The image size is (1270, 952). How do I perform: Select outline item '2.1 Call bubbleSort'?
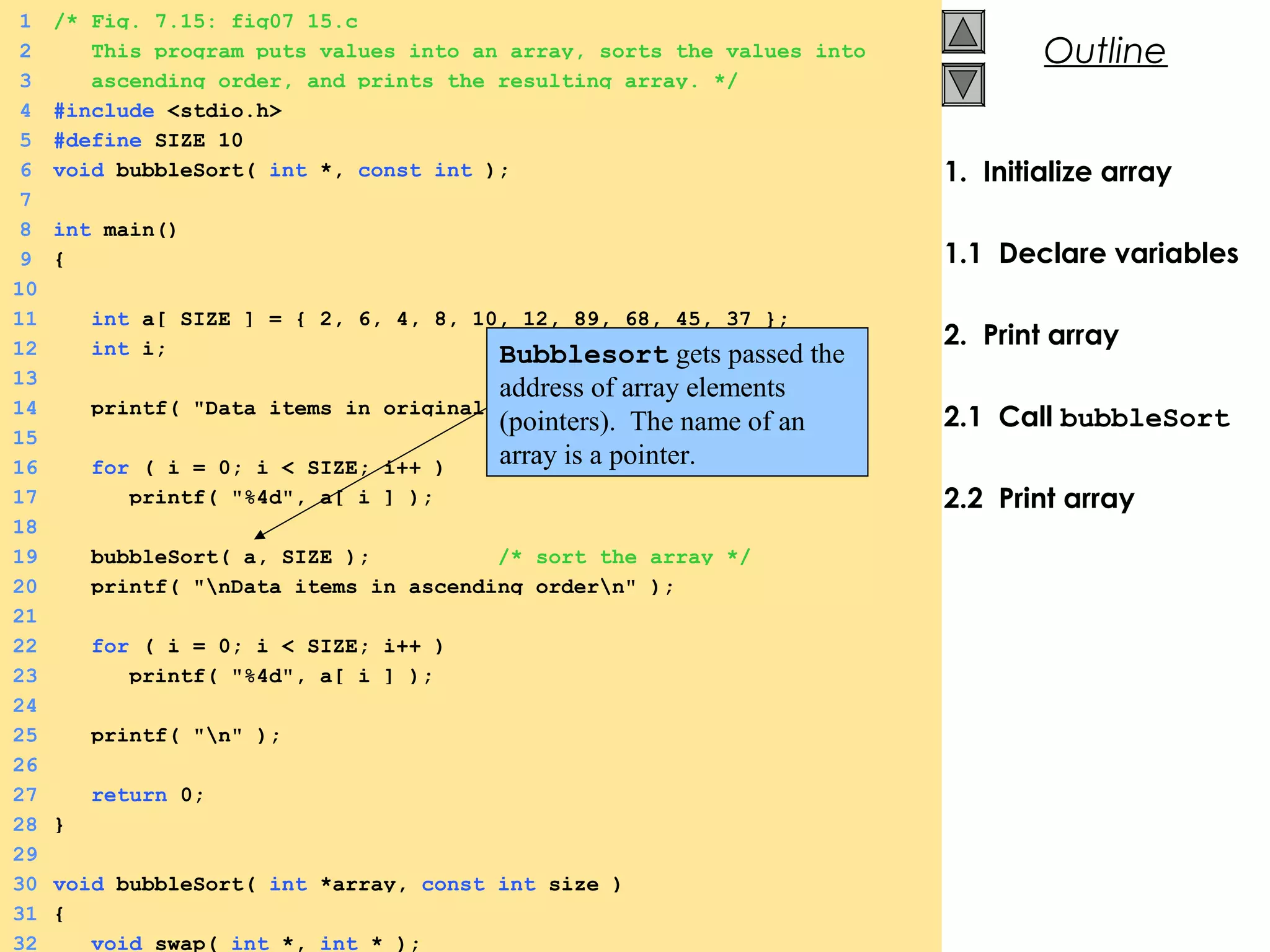click(1087, 417)
